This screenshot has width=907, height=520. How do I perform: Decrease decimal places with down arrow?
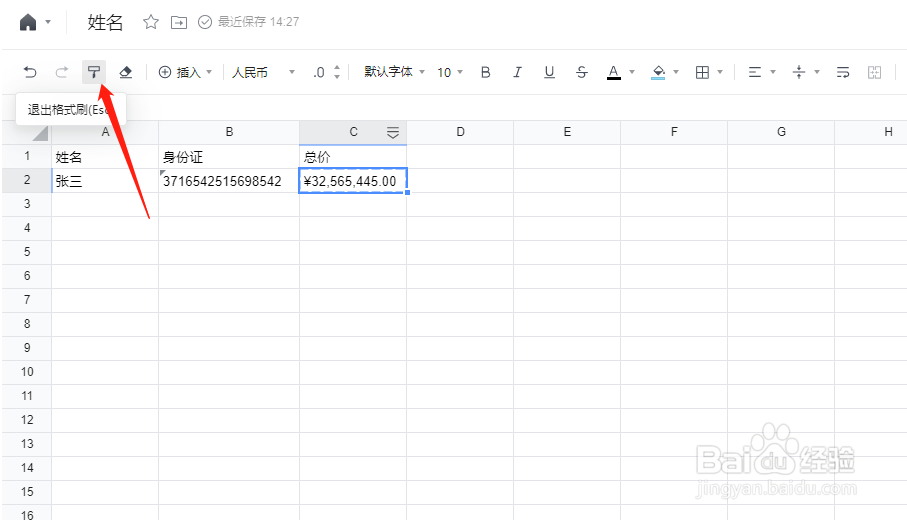click(x=337, y=77)
